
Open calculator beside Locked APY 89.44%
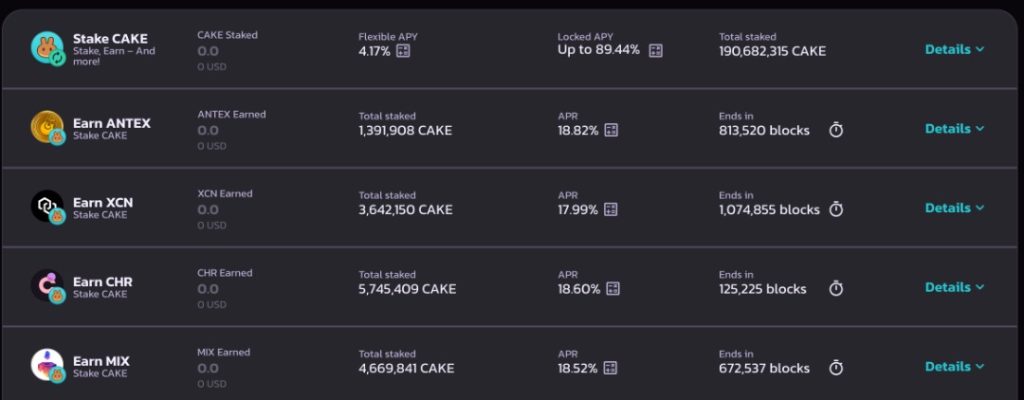click(x=656, y=50)
